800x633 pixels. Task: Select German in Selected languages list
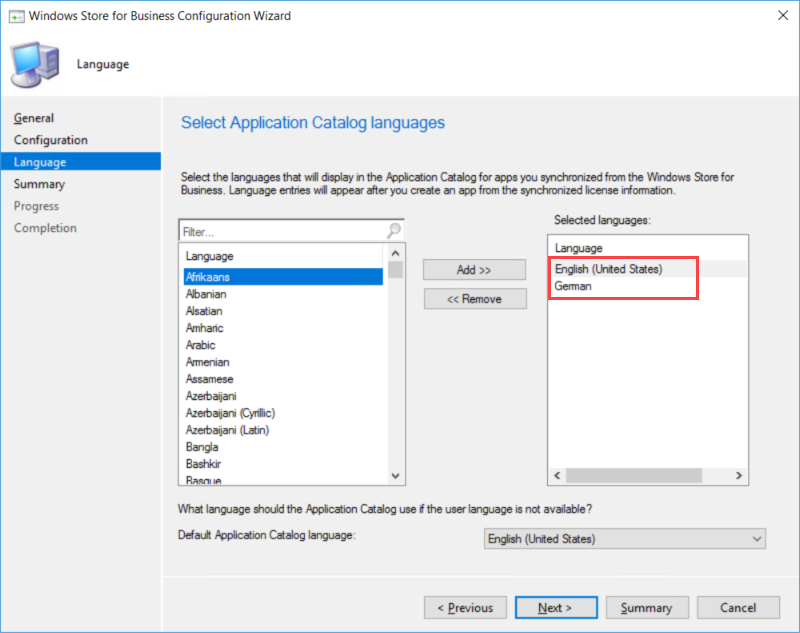tap(573, 286)
